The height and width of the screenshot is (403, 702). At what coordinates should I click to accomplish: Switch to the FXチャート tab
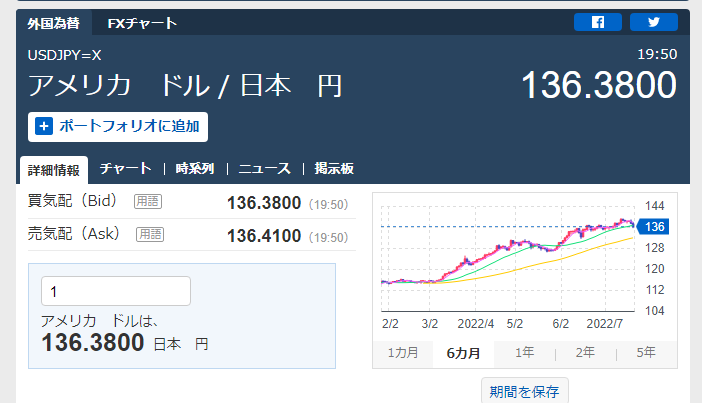click(x=142, y=22)
